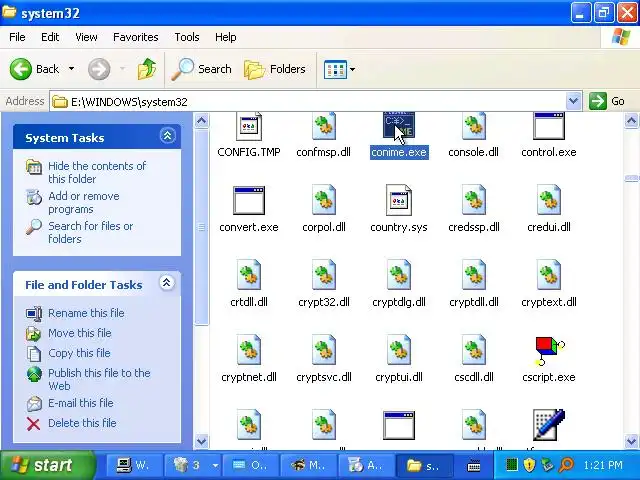Select the crtdll.dll file icon
The height and width of the screenshot is (480, 640).
click(249, 275)
